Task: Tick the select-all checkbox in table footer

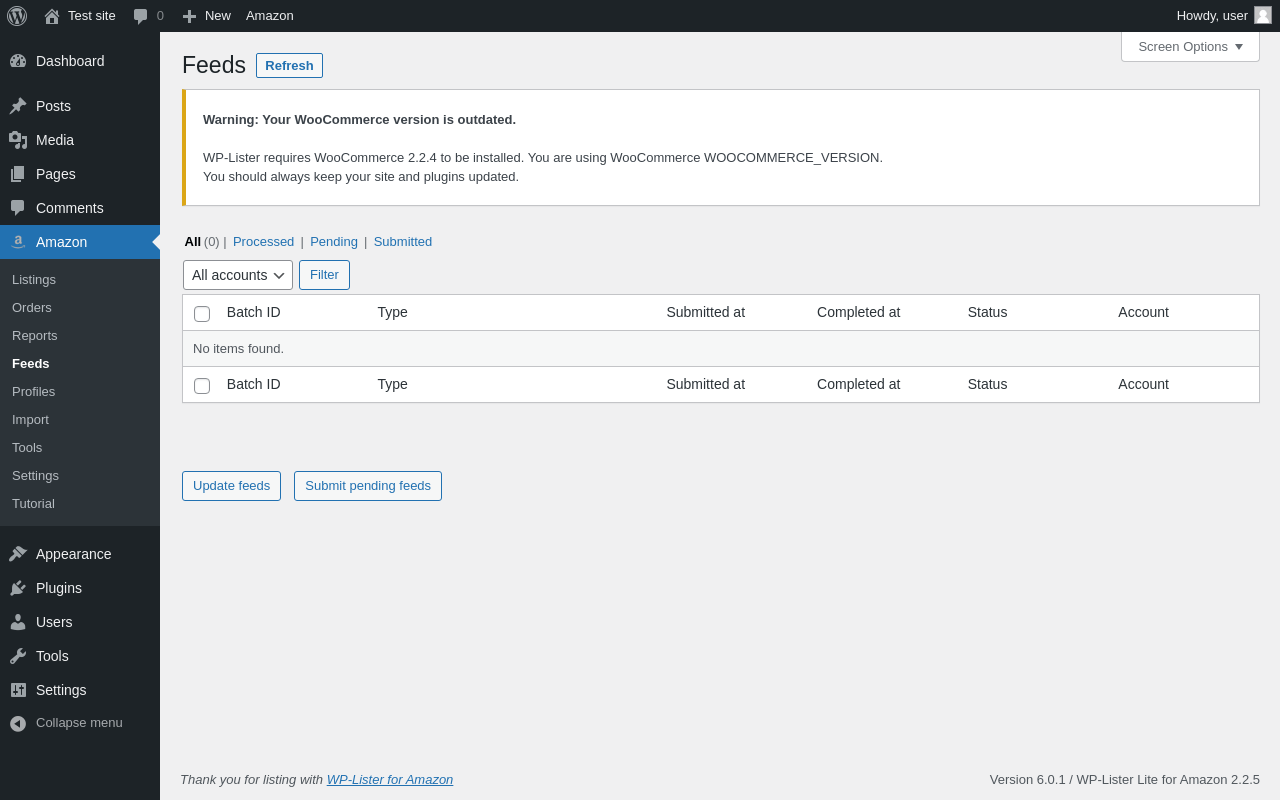Action: [202, 386]
